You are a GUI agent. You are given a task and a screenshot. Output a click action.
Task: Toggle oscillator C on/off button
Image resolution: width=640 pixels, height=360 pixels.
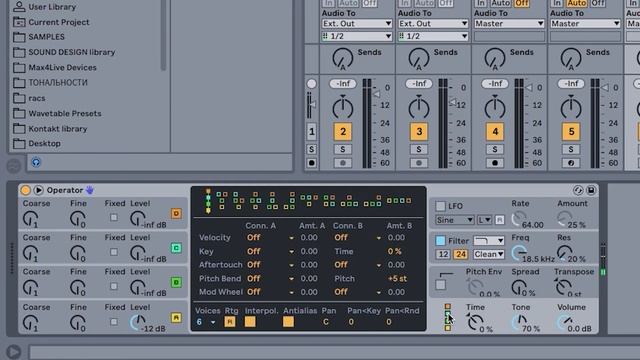[176, 248]
